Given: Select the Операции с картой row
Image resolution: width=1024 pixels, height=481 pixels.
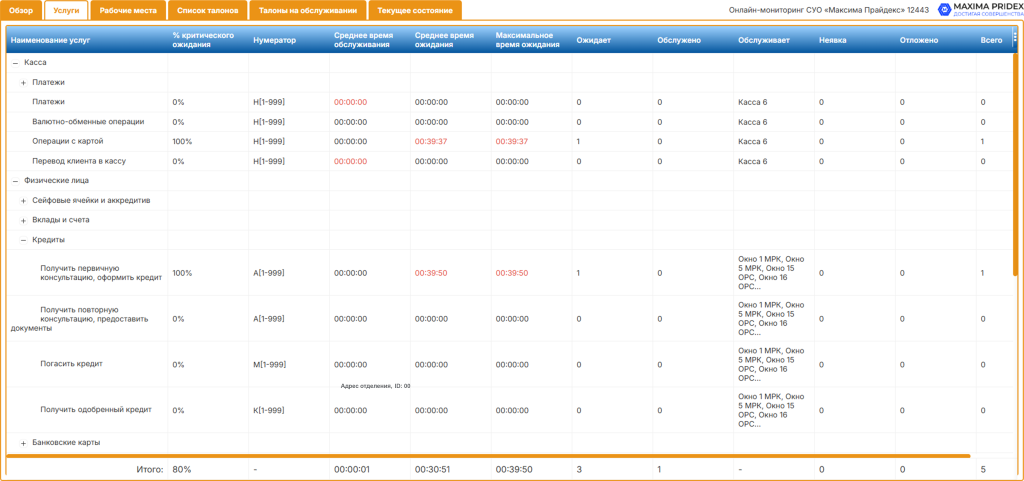Looking at the screenshot, I should (509, 142).
